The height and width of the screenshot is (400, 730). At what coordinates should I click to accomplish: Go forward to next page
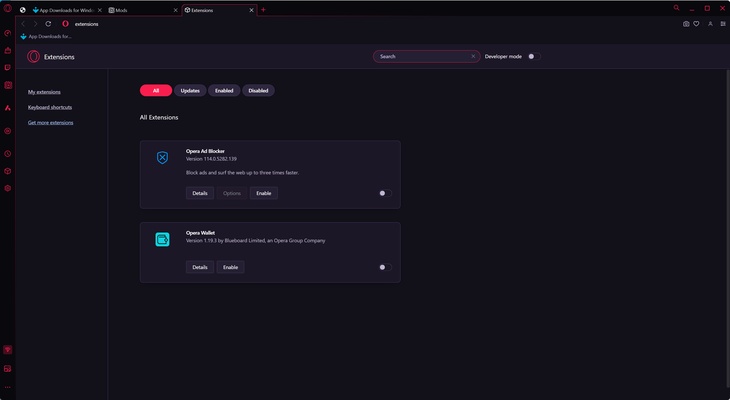35,24
